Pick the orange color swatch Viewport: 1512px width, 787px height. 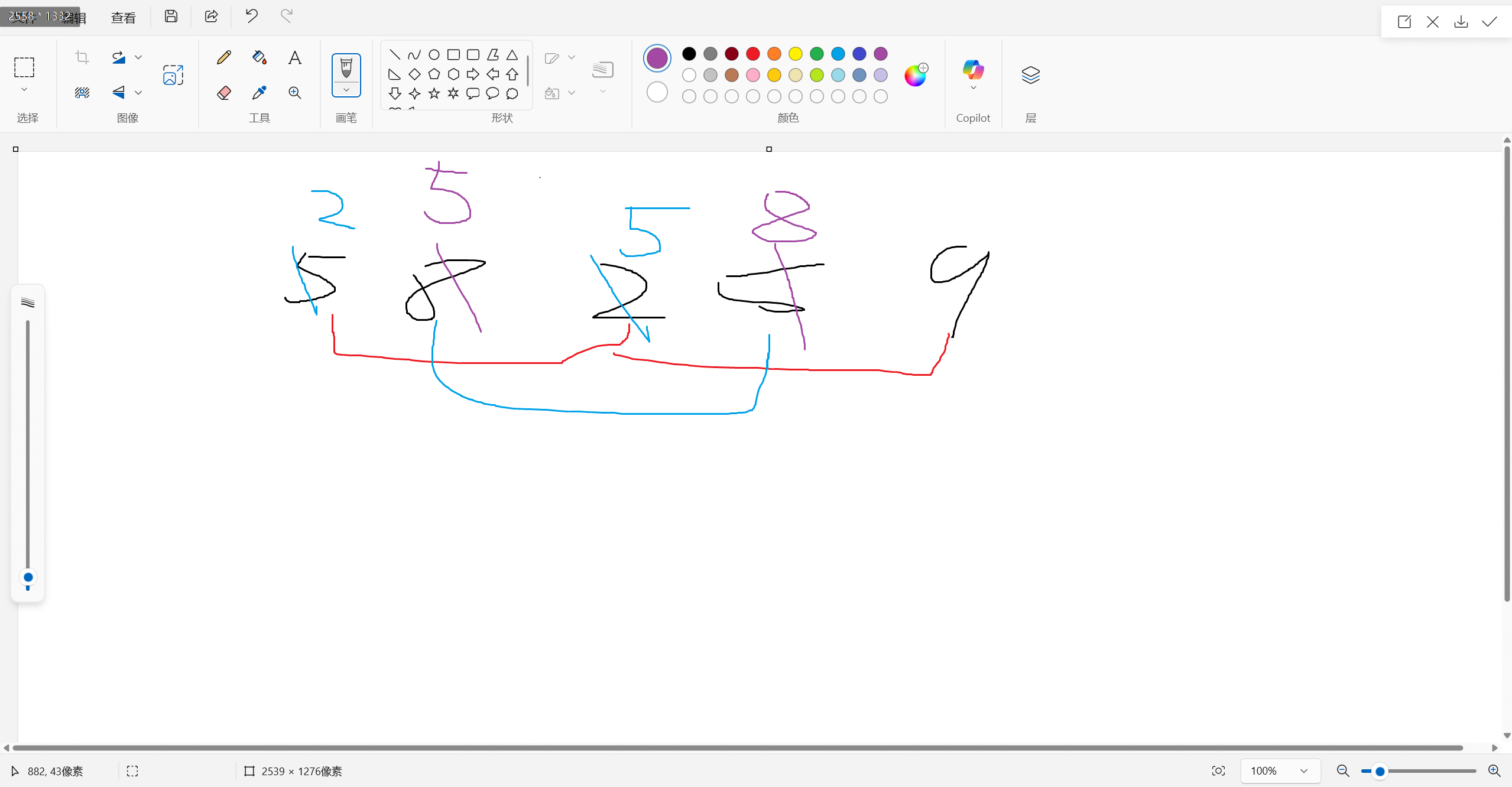click(774, 54)
